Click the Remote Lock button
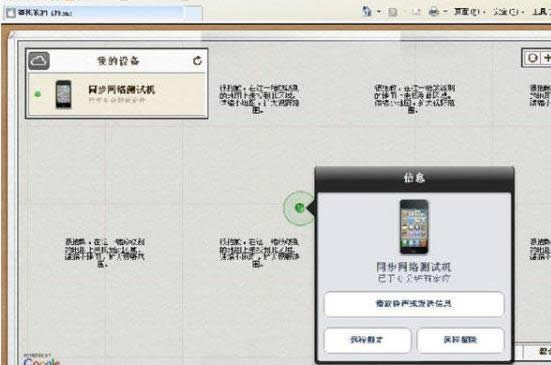The width and height of the screenshot is (551, 365). pyautogui.click(x=367, y=340)
